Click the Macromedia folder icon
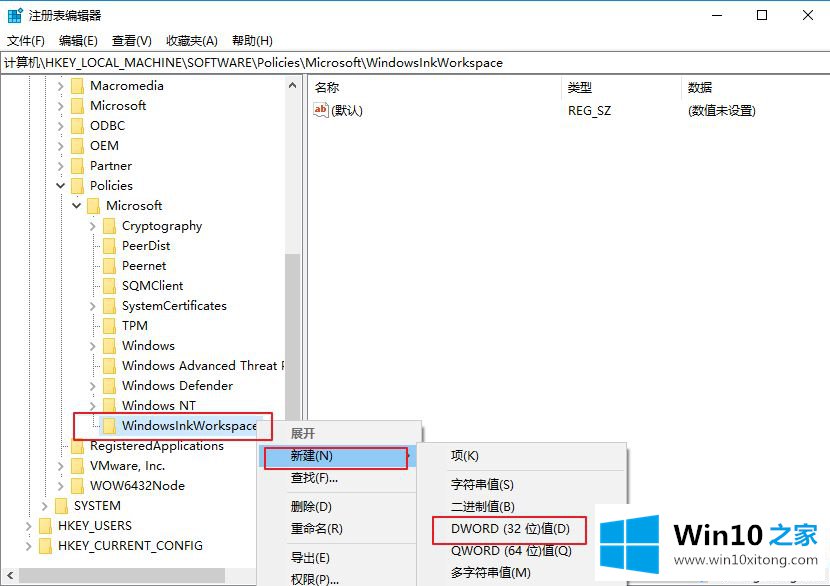The width and height of the screenshot is (830, 586). point(77,86)
